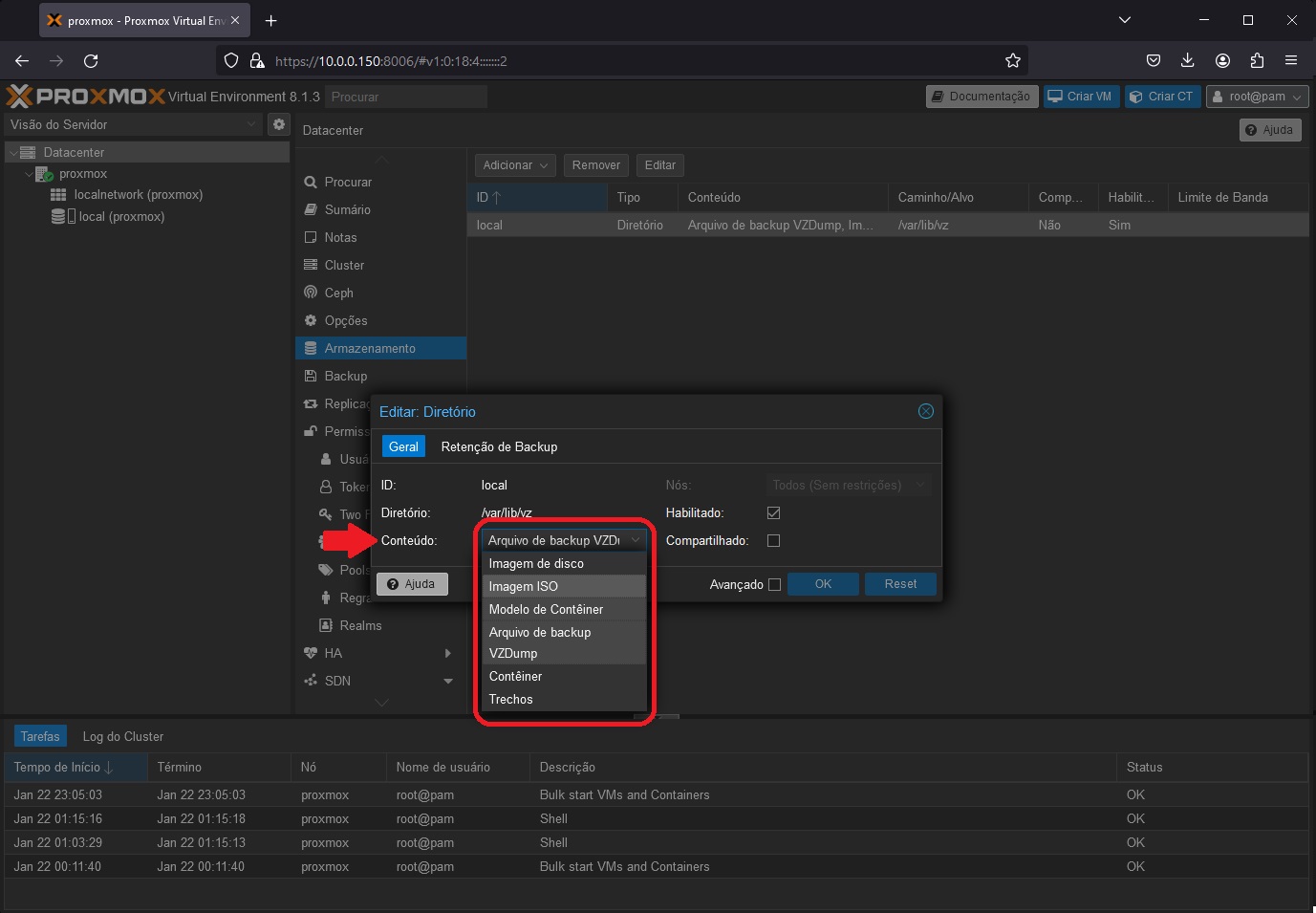Click Criar VM button
The image size is (1316, 913).
[1081, 97]
